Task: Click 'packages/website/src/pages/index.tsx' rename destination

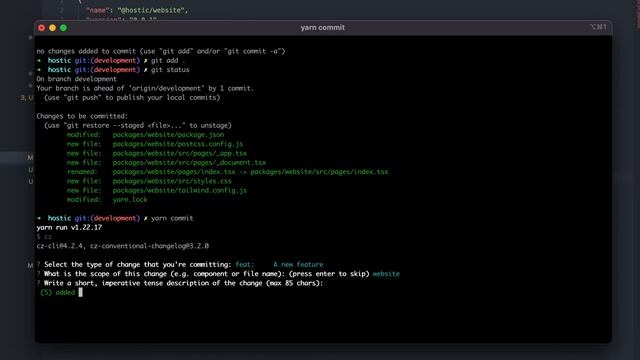Action: (319, 172)
